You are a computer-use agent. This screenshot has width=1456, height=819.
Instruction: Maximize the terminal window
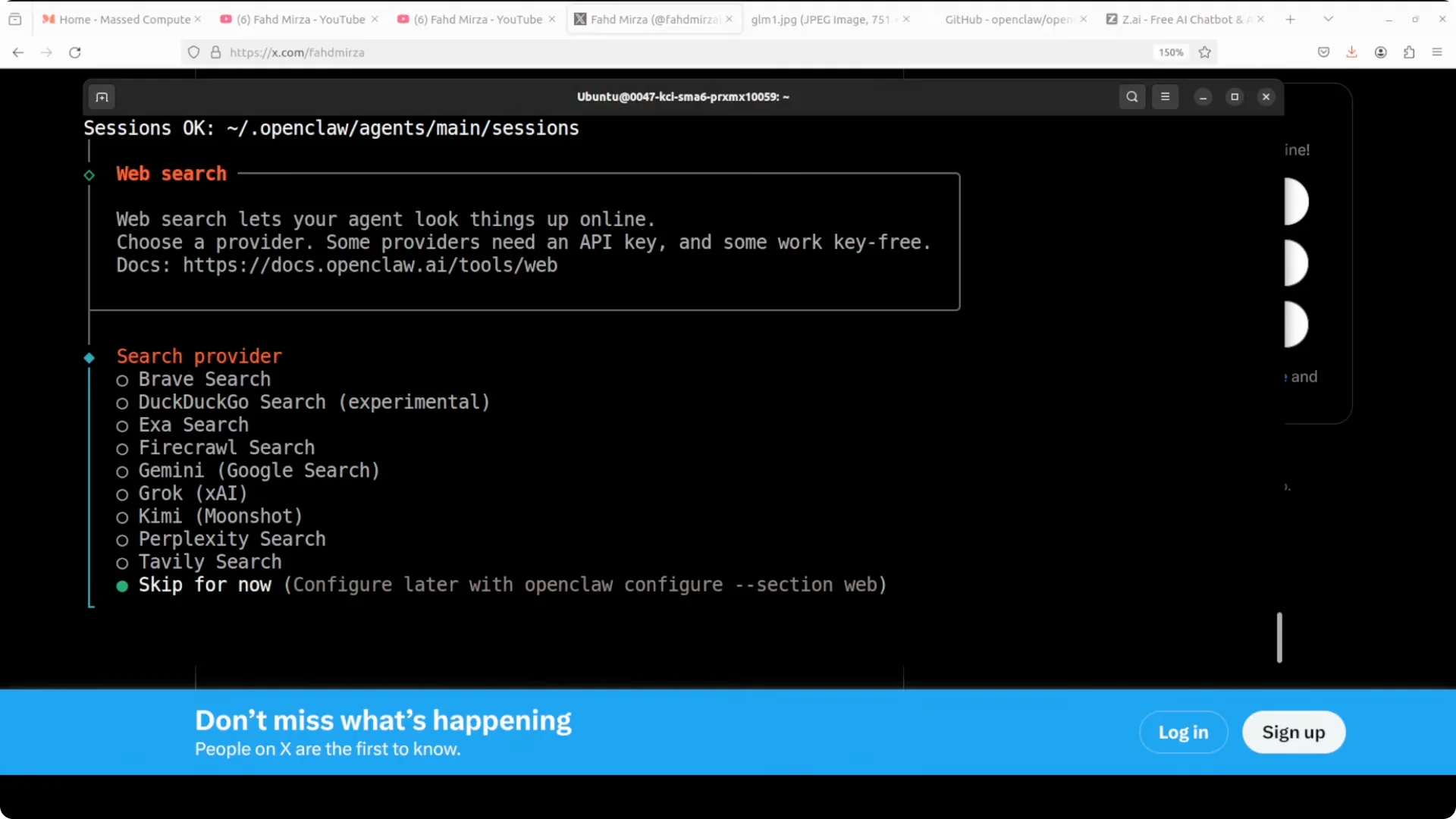pos(1235,97)
